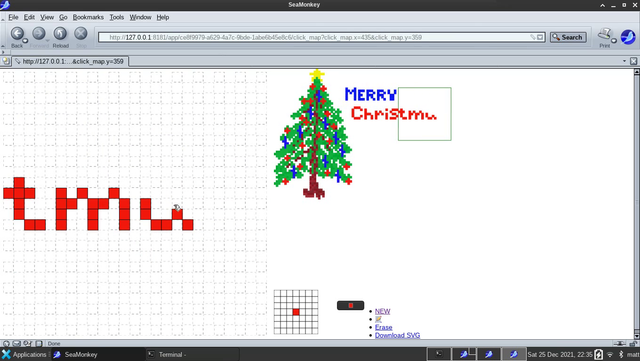Click the NEW link
The height and width of the screenshot is (361, 640).
click(382, 311)
